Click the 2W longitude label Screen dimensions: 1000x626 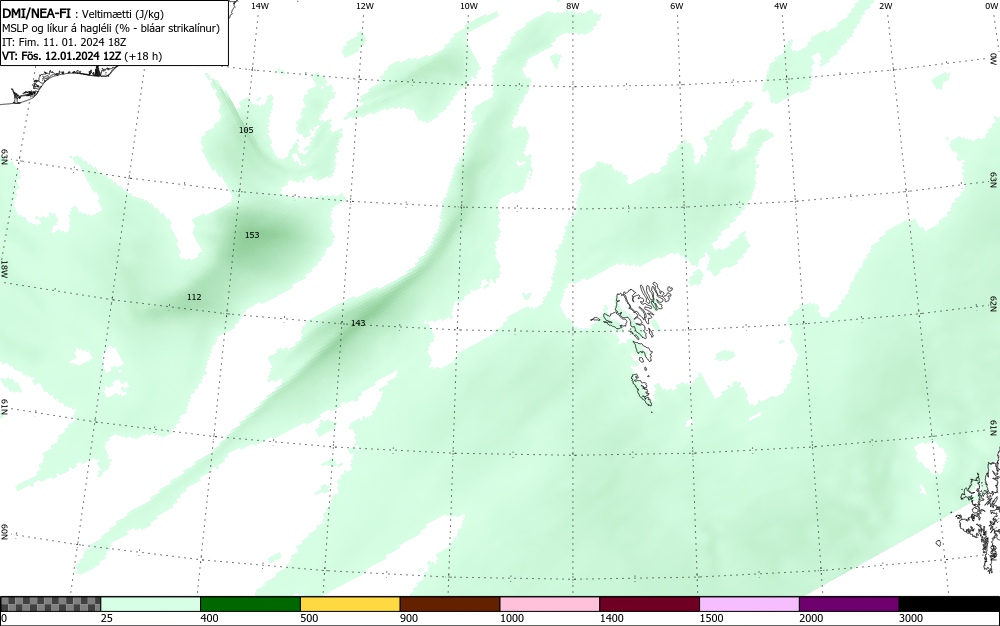[885, 6]
